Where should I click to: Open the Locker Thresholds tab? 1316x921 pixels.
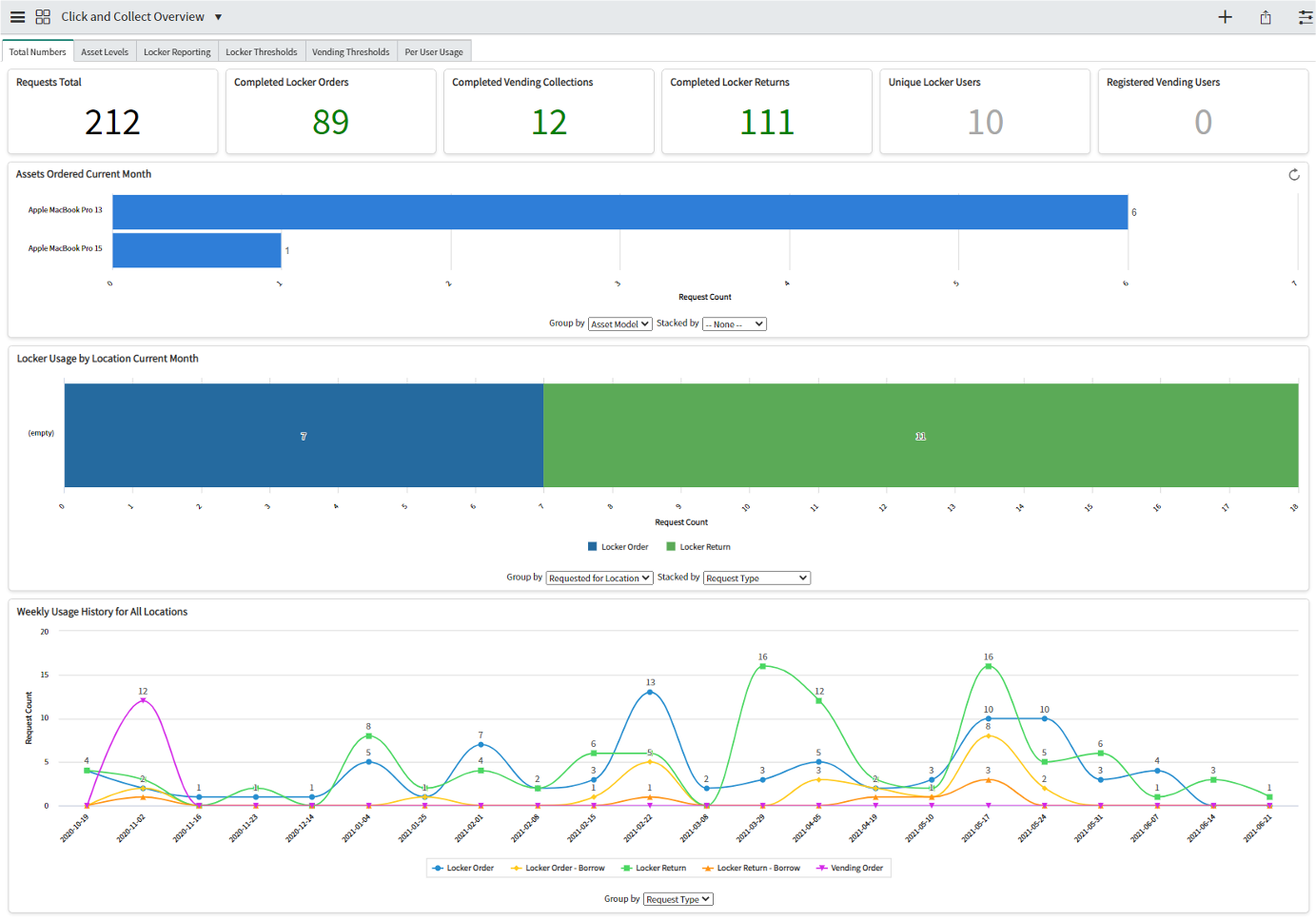pyautogui.click(x=261, y=52)
